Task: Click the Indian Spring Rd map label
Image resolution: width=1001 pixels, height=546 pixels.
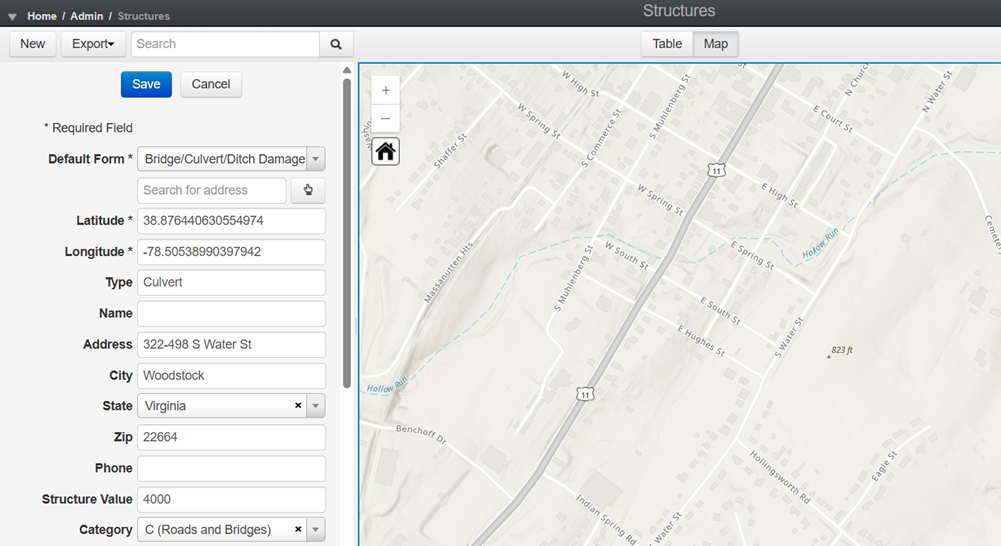Action: [x=606, y=519]
